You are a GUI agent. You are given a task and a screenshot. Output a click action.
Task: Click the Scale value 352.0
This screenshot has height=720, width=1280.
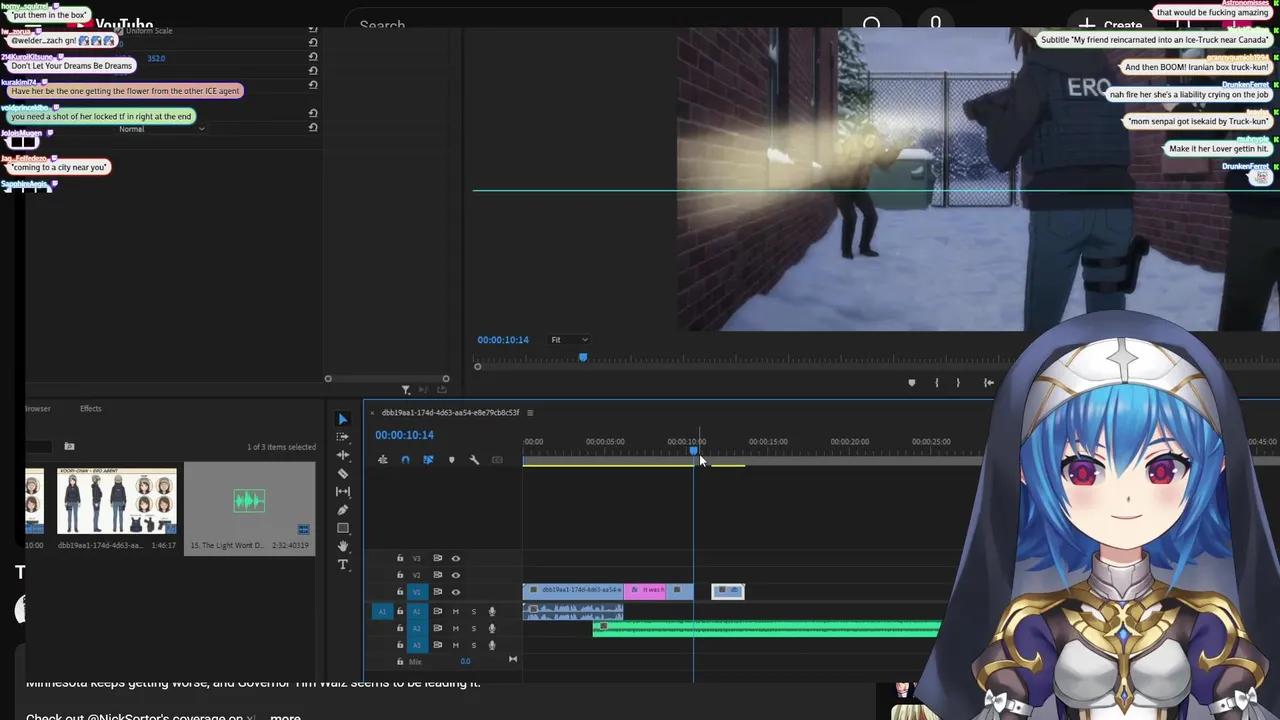pyautogui.click(x=156, y=58)
